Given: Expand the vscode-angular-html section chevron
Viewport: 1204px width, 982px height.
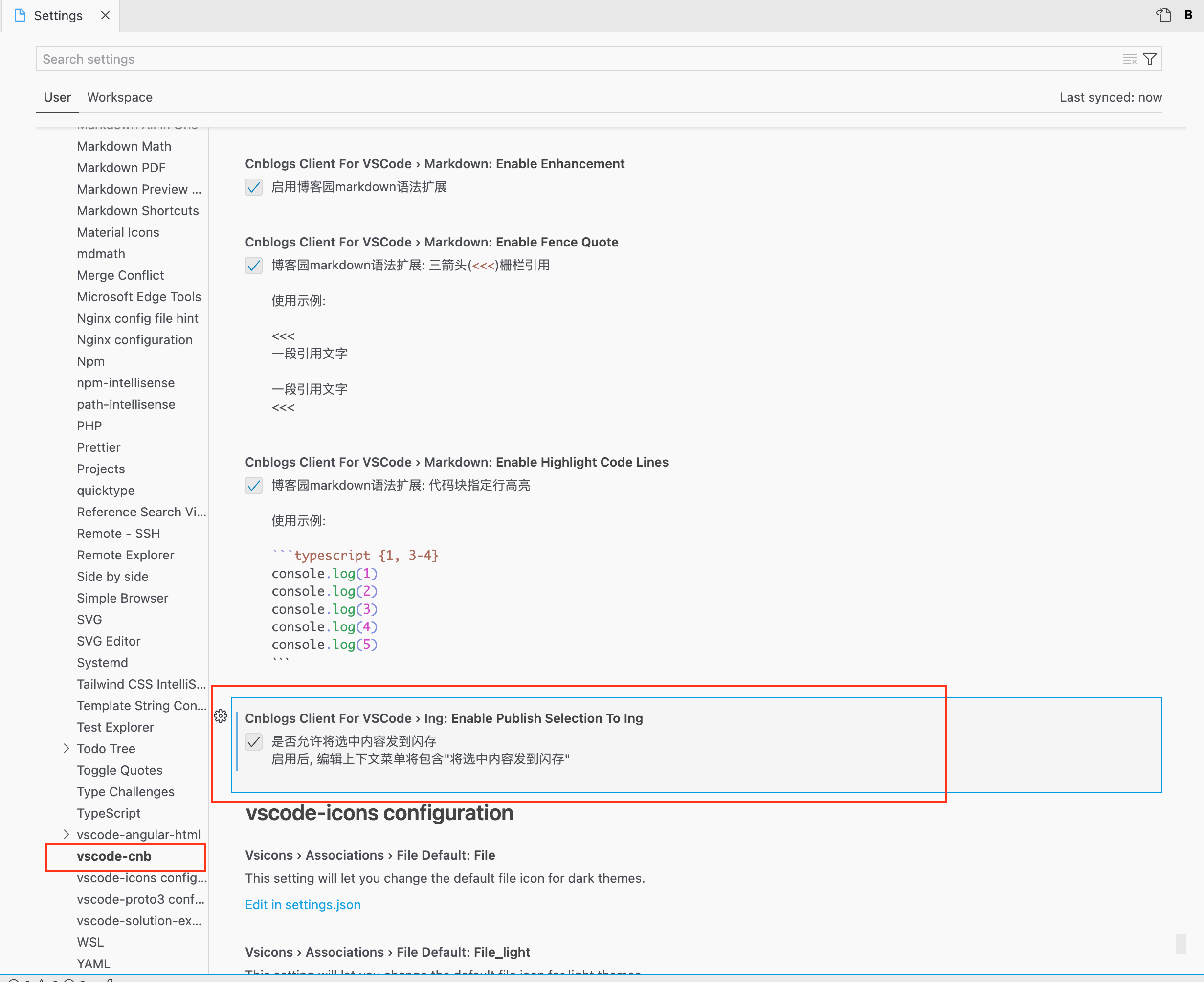Looking at the screenshot, I should (x=66, y=834).
